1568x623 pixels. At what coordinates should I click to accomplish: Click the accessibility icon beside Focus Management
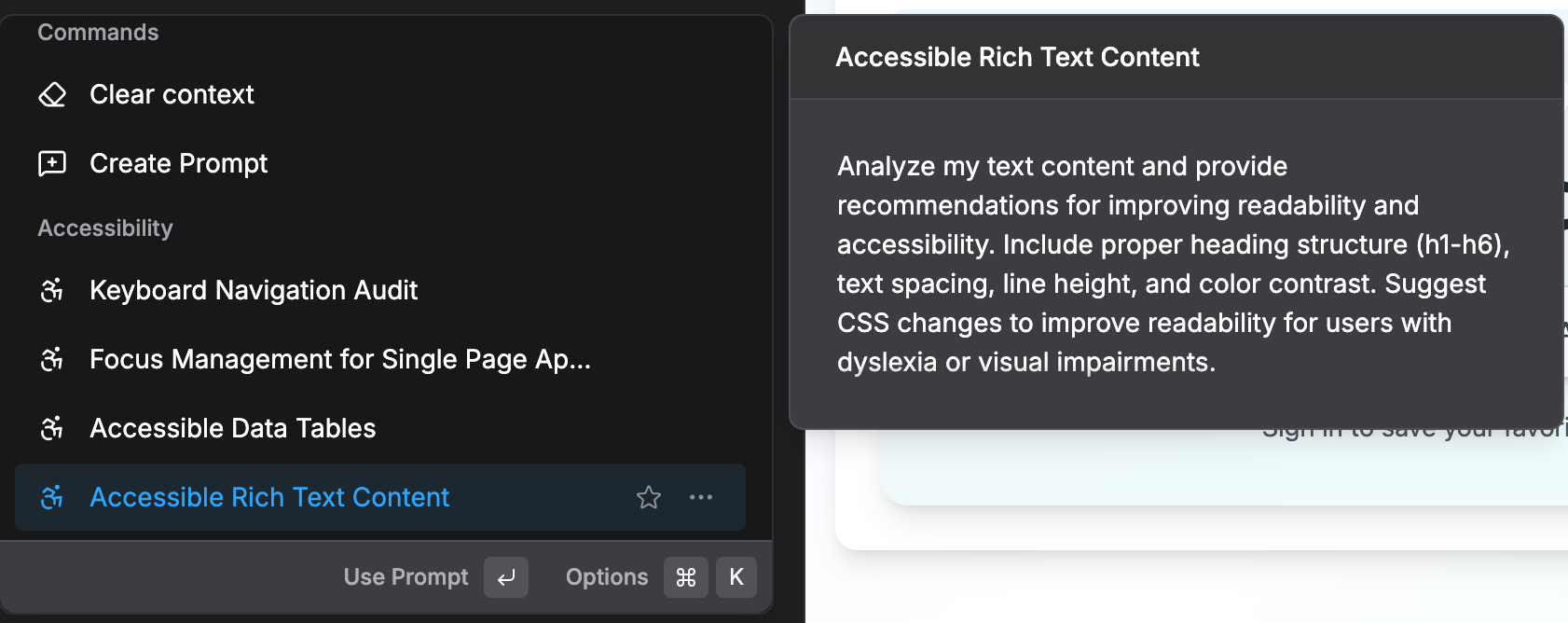point(52,360)
